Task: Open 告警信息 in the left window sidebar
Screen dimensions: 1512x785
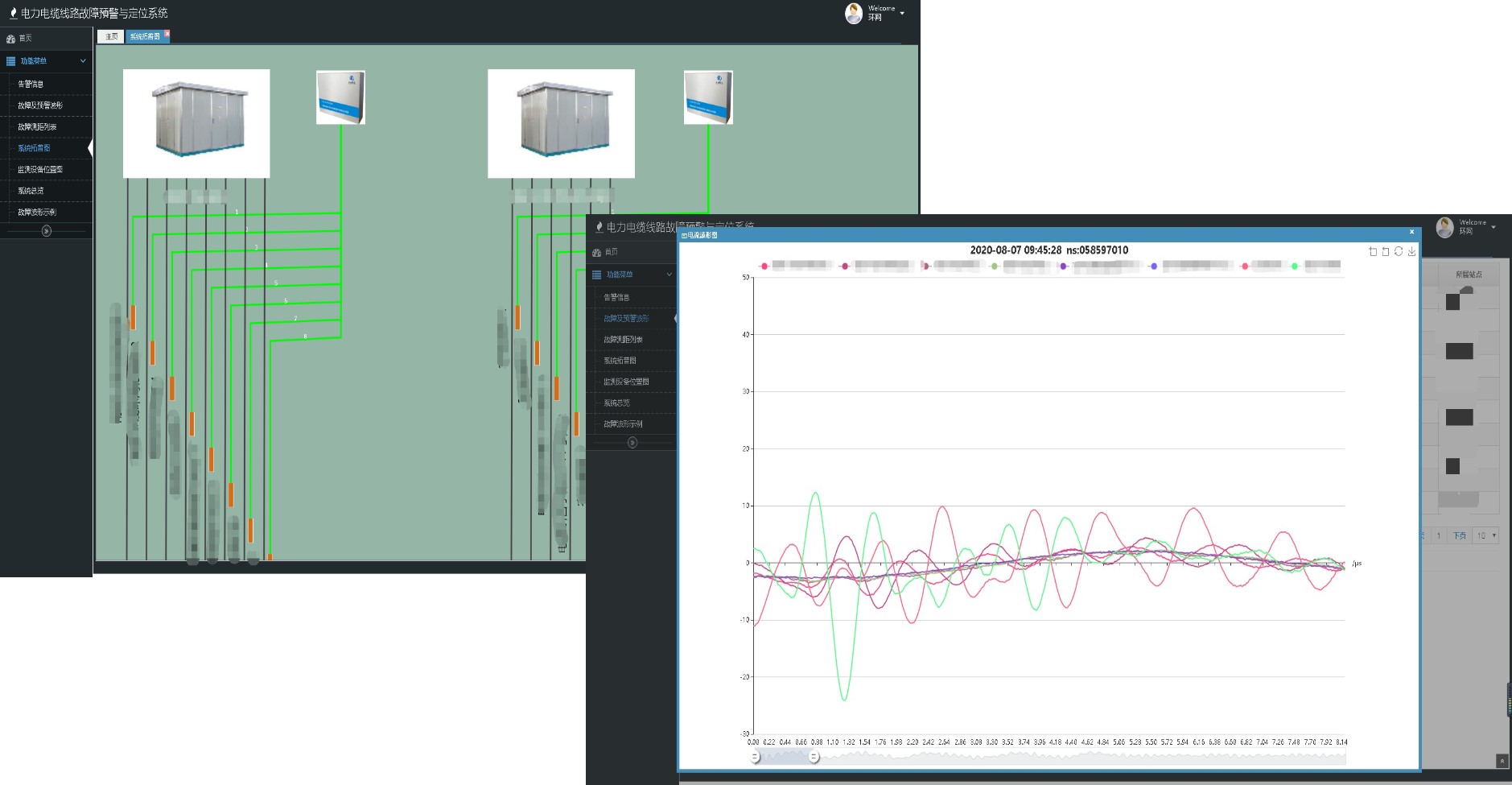Action: click(x=31, y=84)
